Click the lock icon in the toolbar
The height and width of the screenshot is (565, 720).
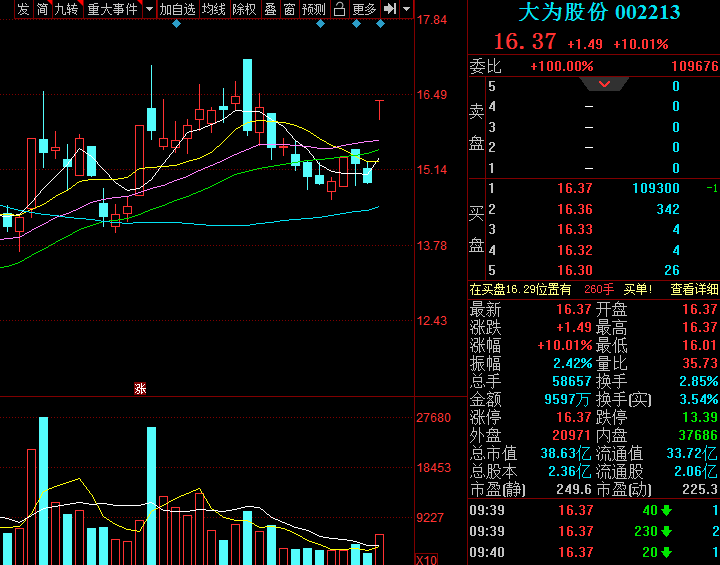tap(339, 9)
